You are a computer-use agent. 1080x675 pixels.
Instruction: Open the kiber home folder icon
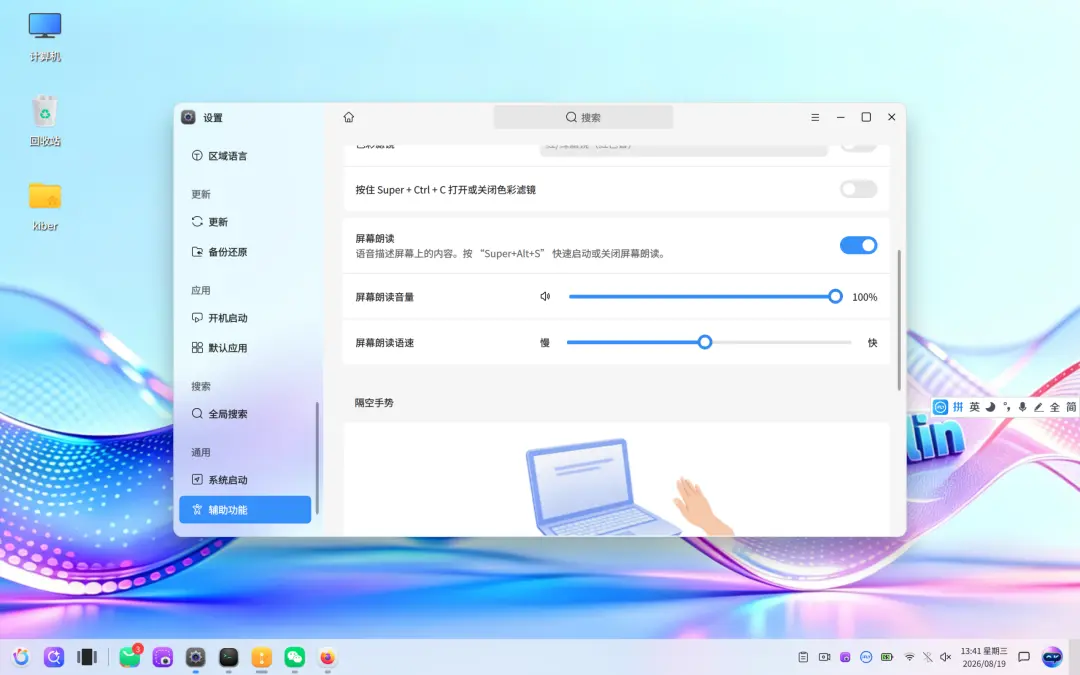pos(45,206)
